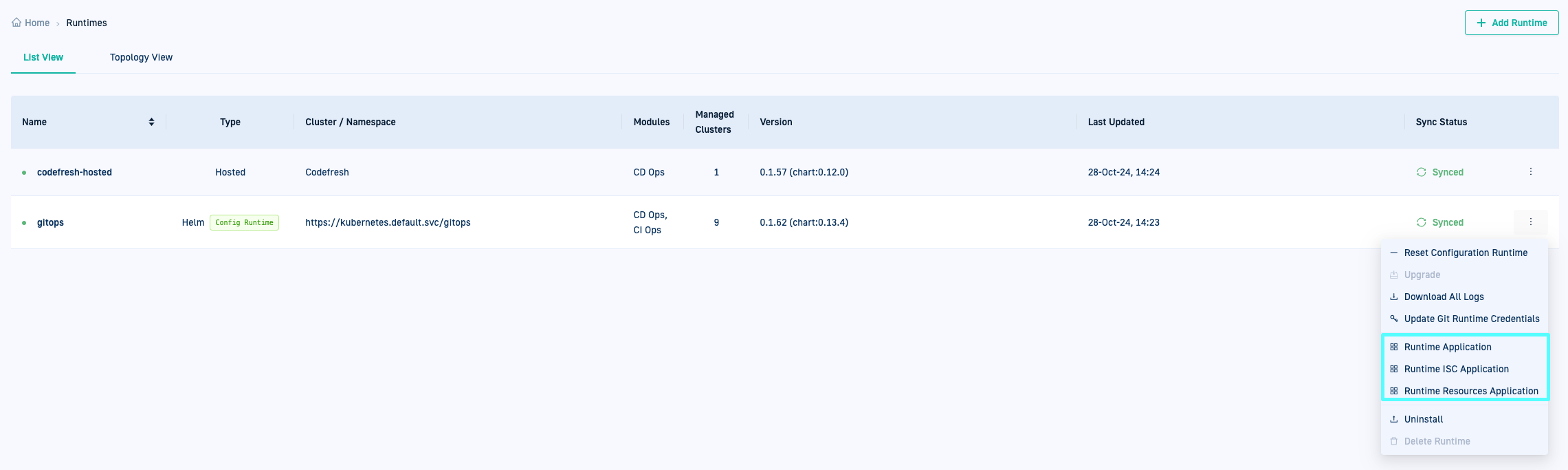Open Runtime Resources Application
This screenshot has width=1568, height=470.
point(1470,391)
